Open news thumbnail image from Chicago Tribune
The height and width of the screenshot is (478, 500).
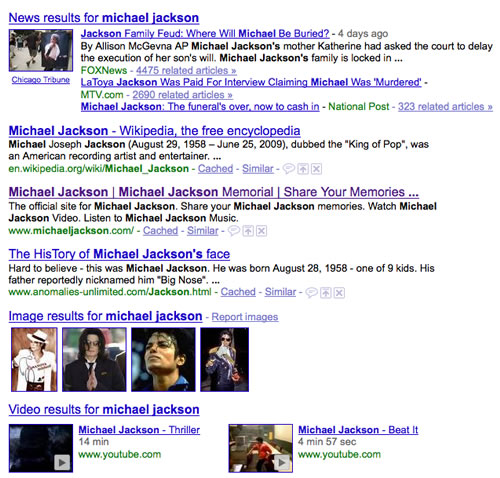coord(41,50)
